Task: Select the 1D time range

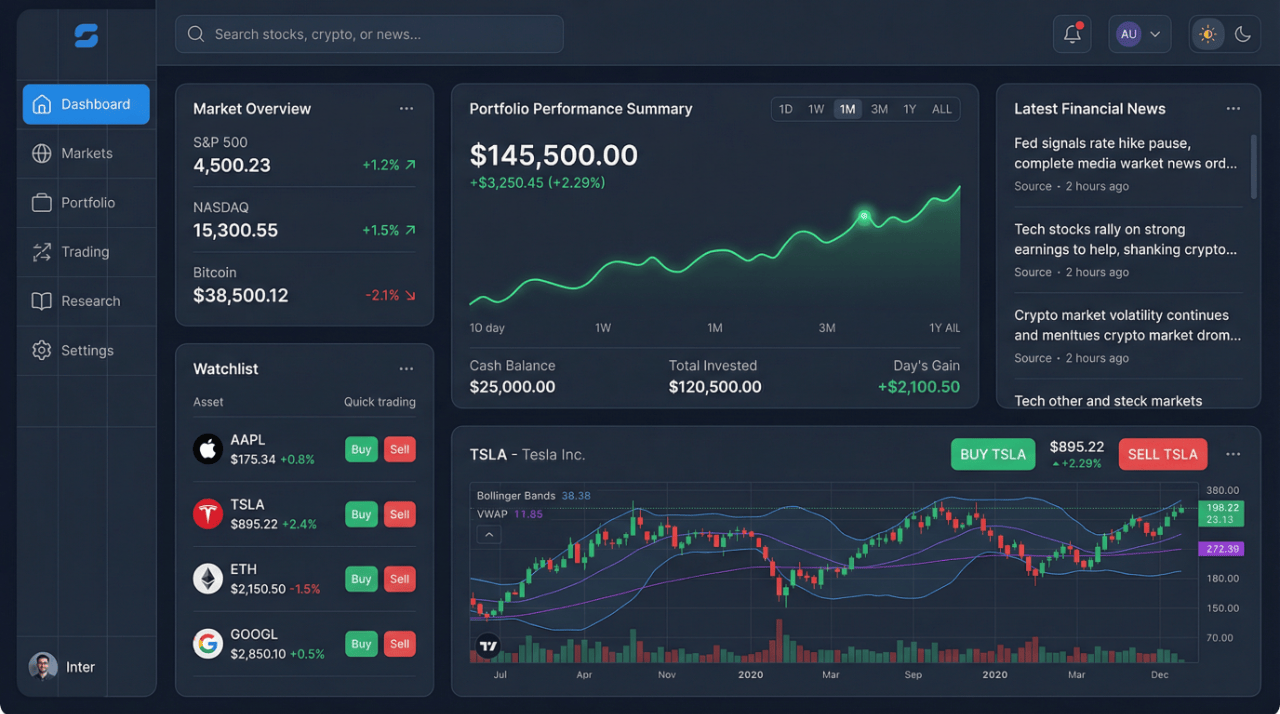Action: [x=786, y=109]
